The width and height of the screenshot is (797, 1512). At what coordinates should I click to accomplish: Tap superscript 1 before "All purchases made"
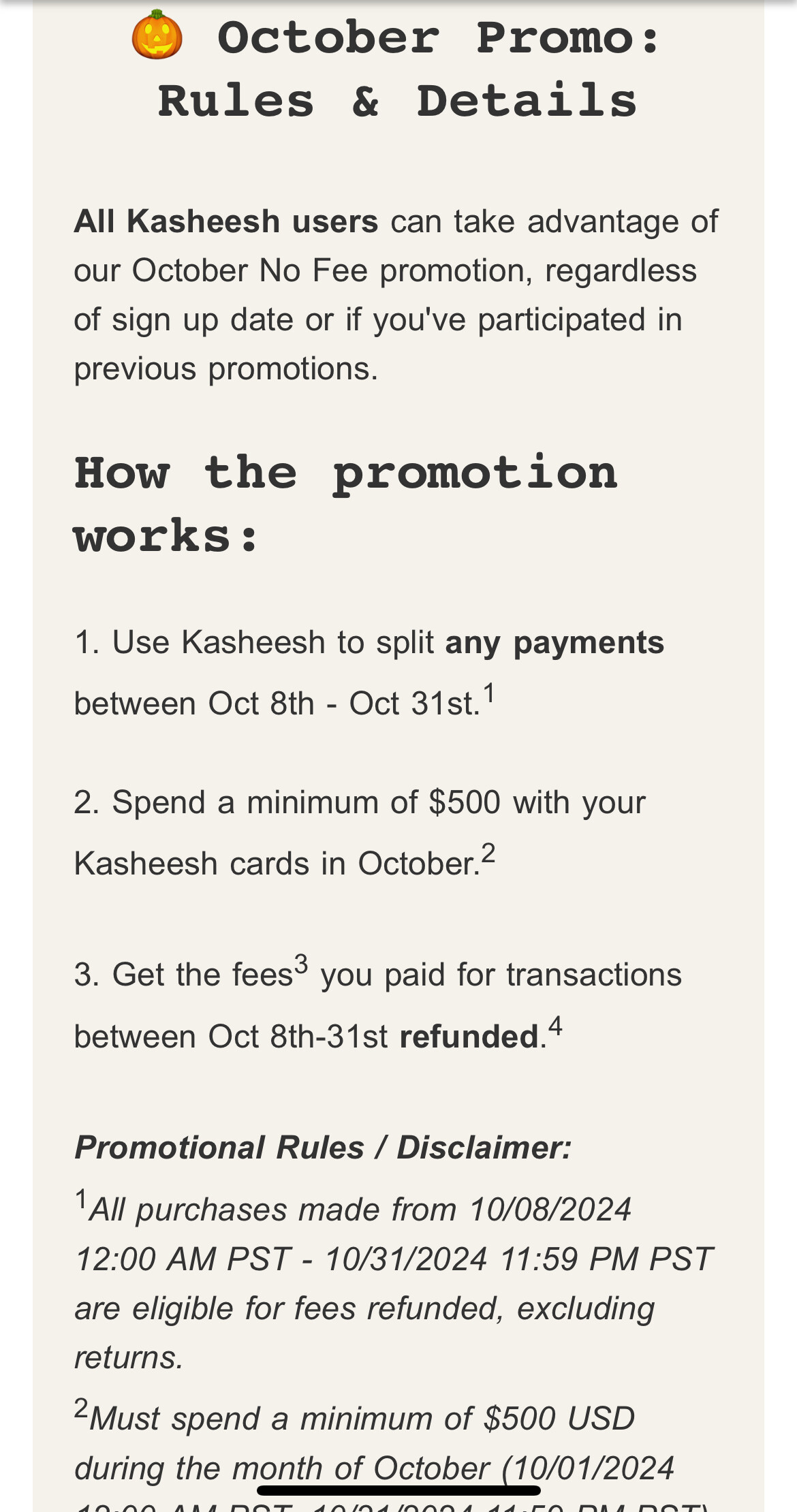tap(81, 1199)
